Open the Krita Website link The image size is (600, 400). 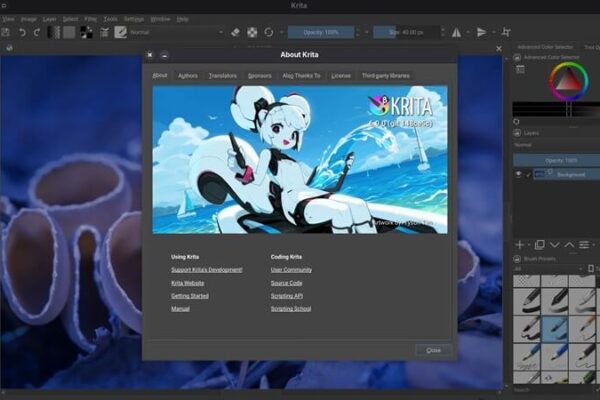[188, 283]
